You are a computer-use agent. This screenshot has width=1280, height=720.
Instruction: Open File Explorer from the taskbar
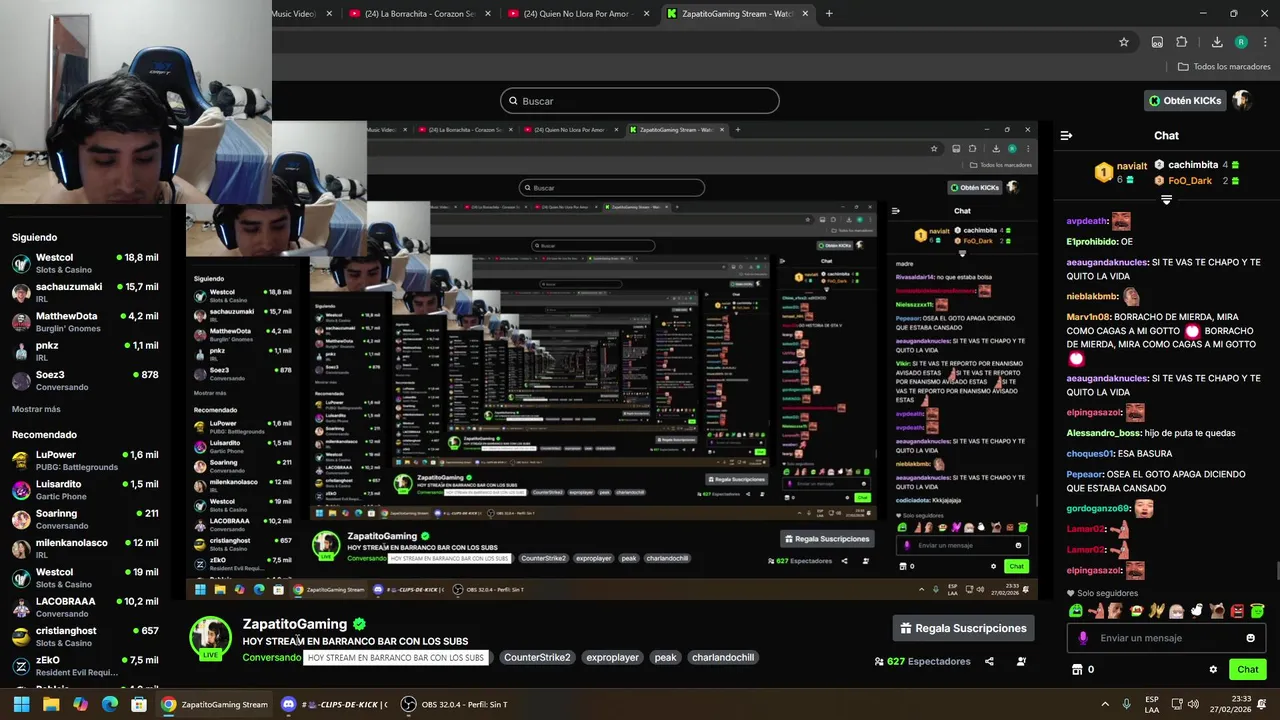51,704
